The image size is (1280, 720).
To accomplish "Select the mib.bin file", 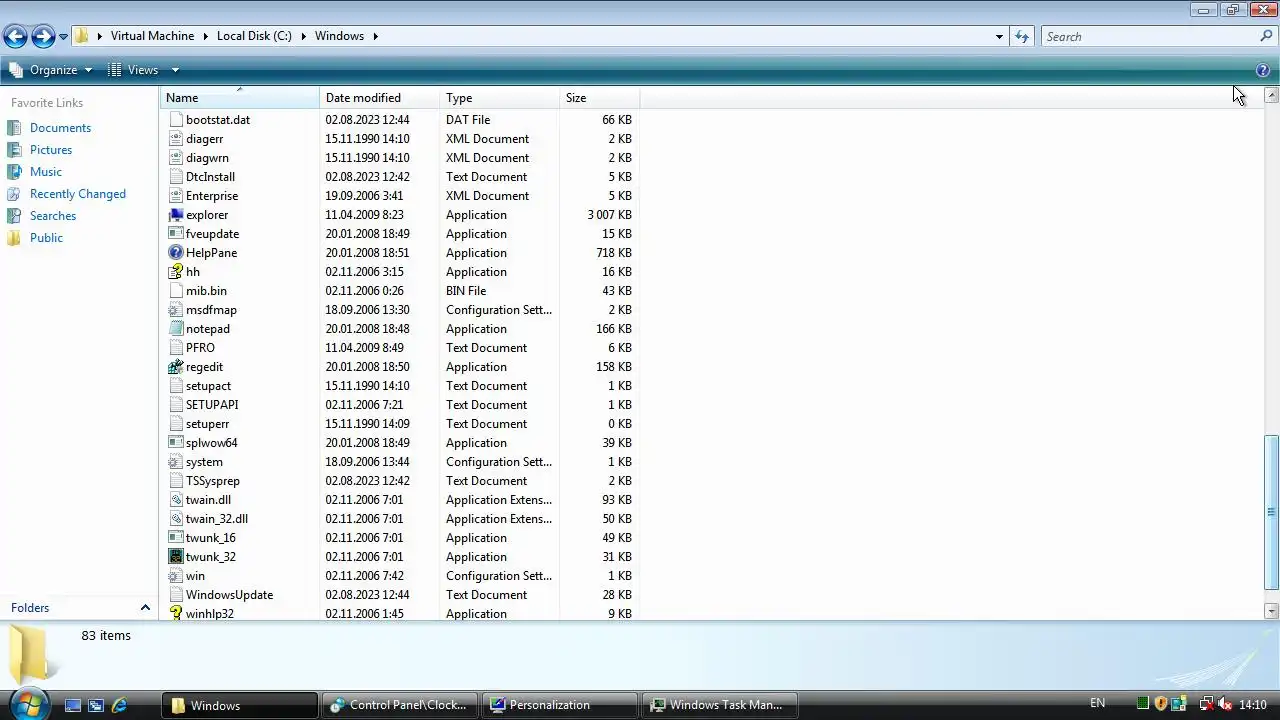I will pyautogui.click(x=206, y=291).
